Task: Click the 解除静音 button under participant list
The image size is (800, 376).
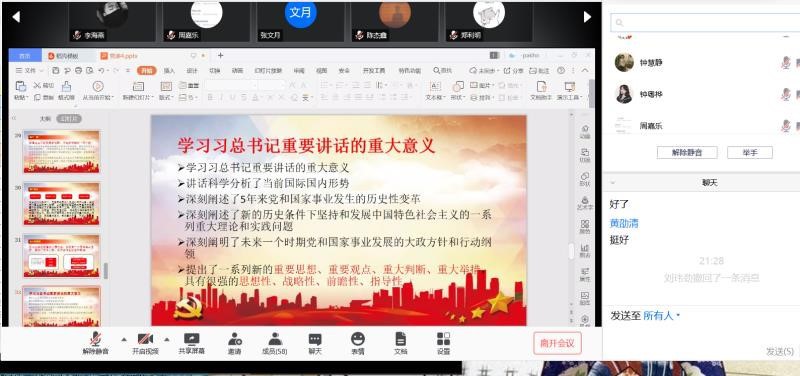Action: coord(687,152)
